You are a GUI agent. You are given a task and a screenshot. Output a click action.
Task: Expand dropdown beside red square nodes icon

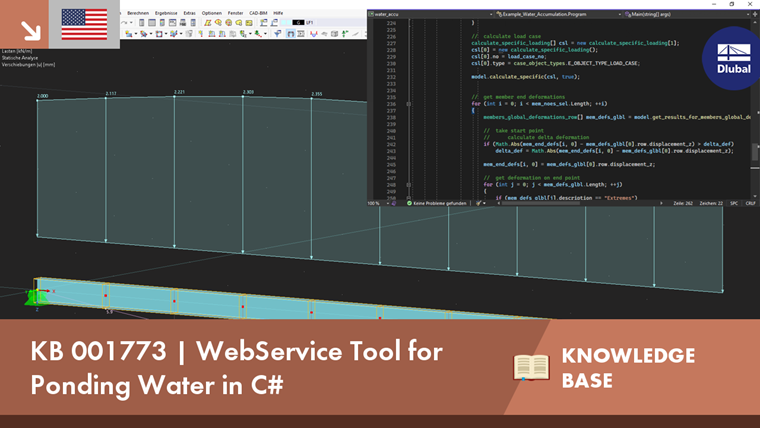point(166,33)
